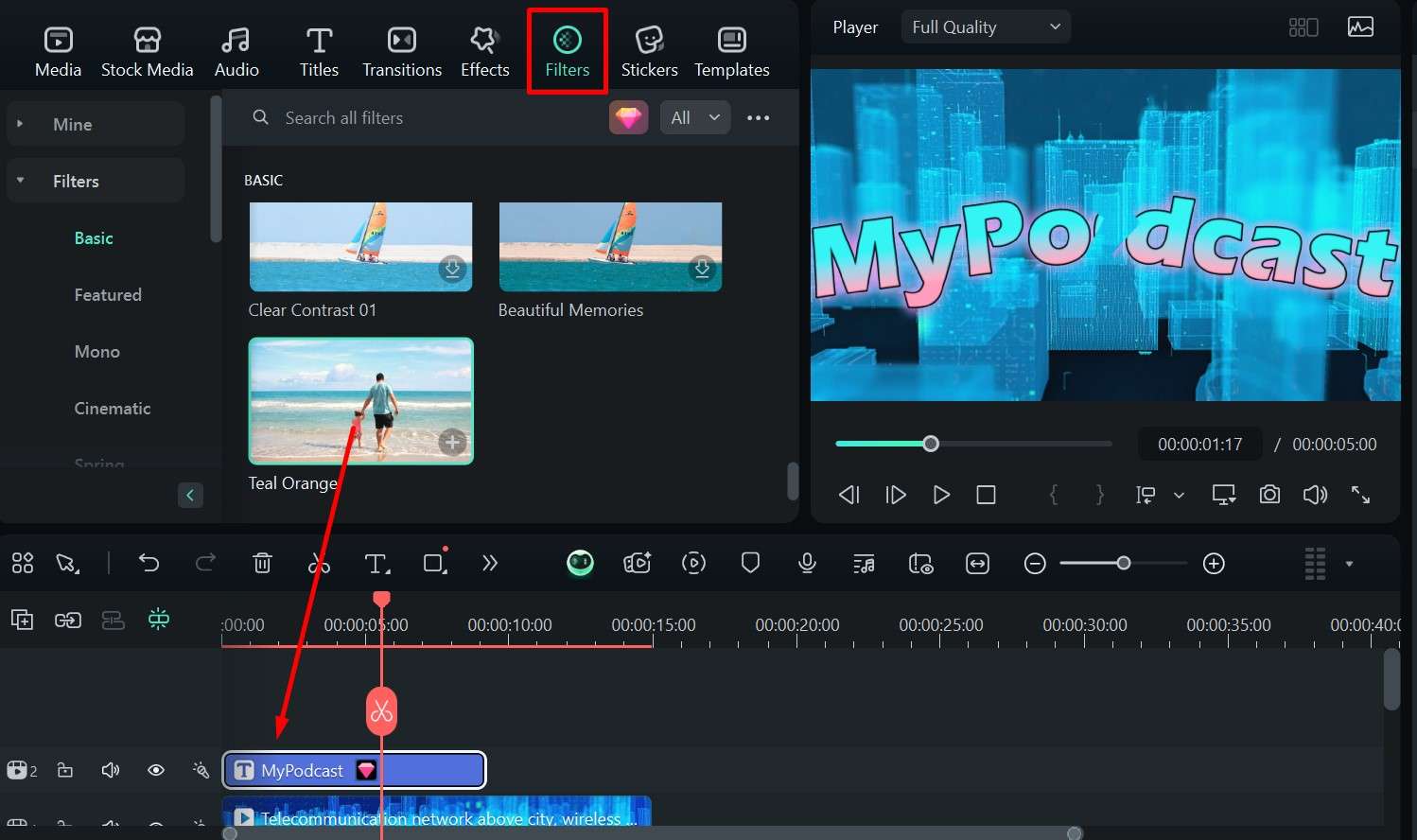The image size is (1417, 840).
Task: Undo the last edit
Action: coord(149,564)
